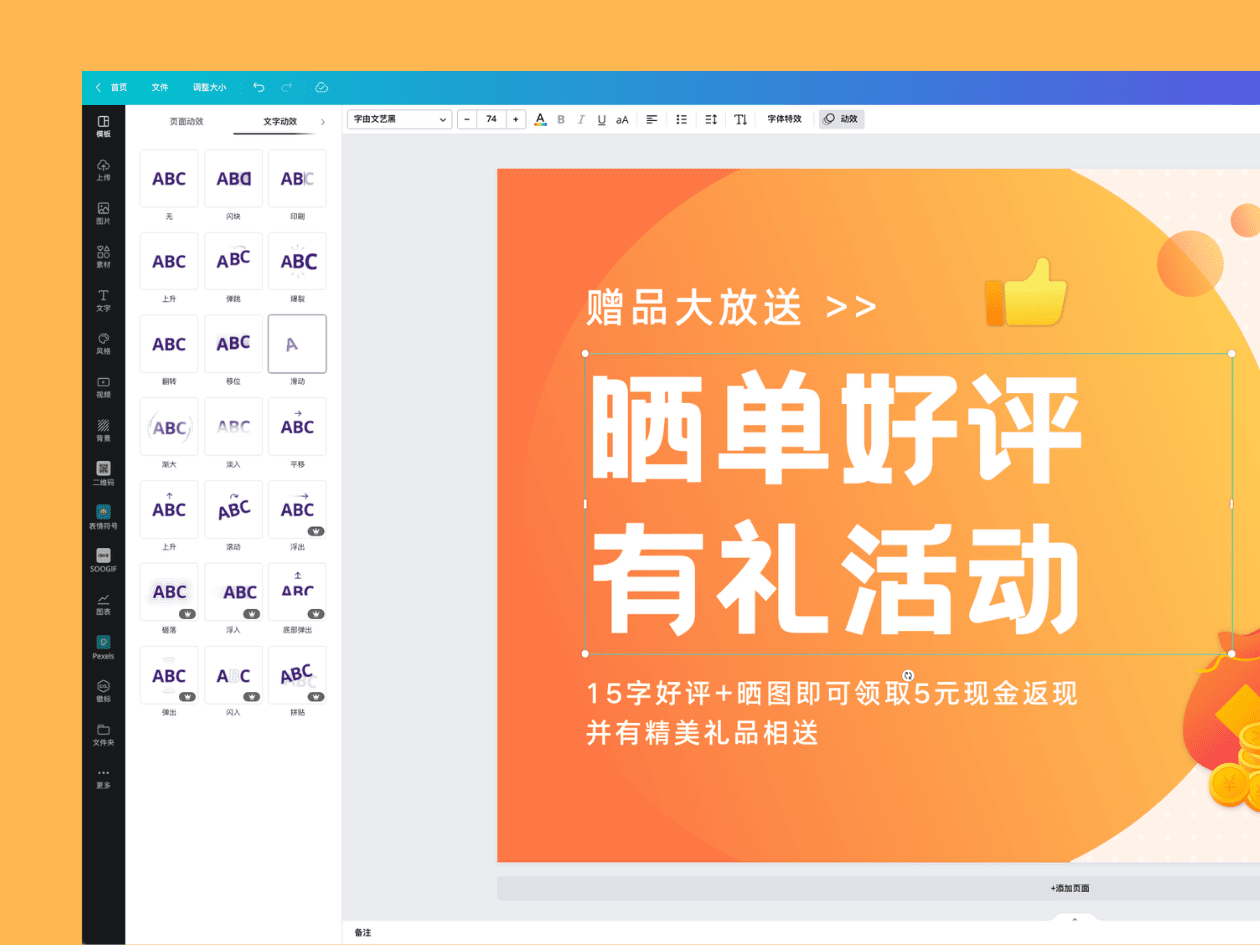The image size is (1260, 945).
Task: Select the 闪块 animation effect
Action: [233, 179]
